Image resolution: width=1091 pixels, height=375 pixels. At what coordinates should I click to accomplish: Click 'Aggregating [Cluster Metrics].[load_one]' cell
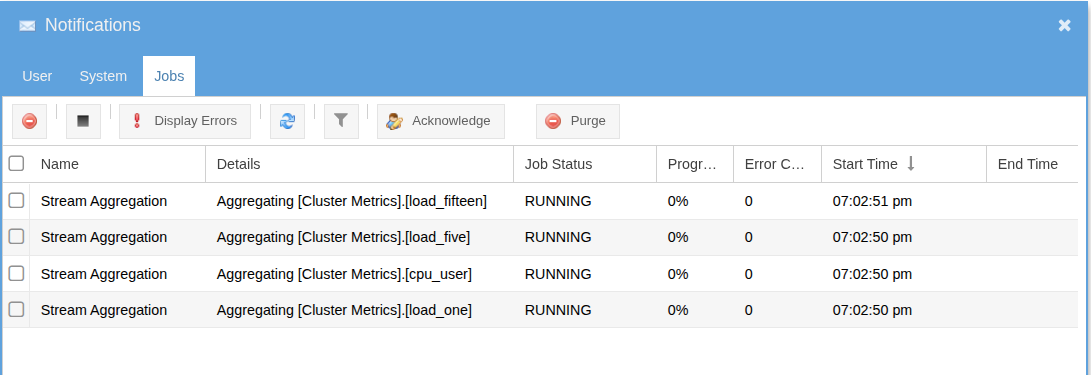[x=344, y=310]
